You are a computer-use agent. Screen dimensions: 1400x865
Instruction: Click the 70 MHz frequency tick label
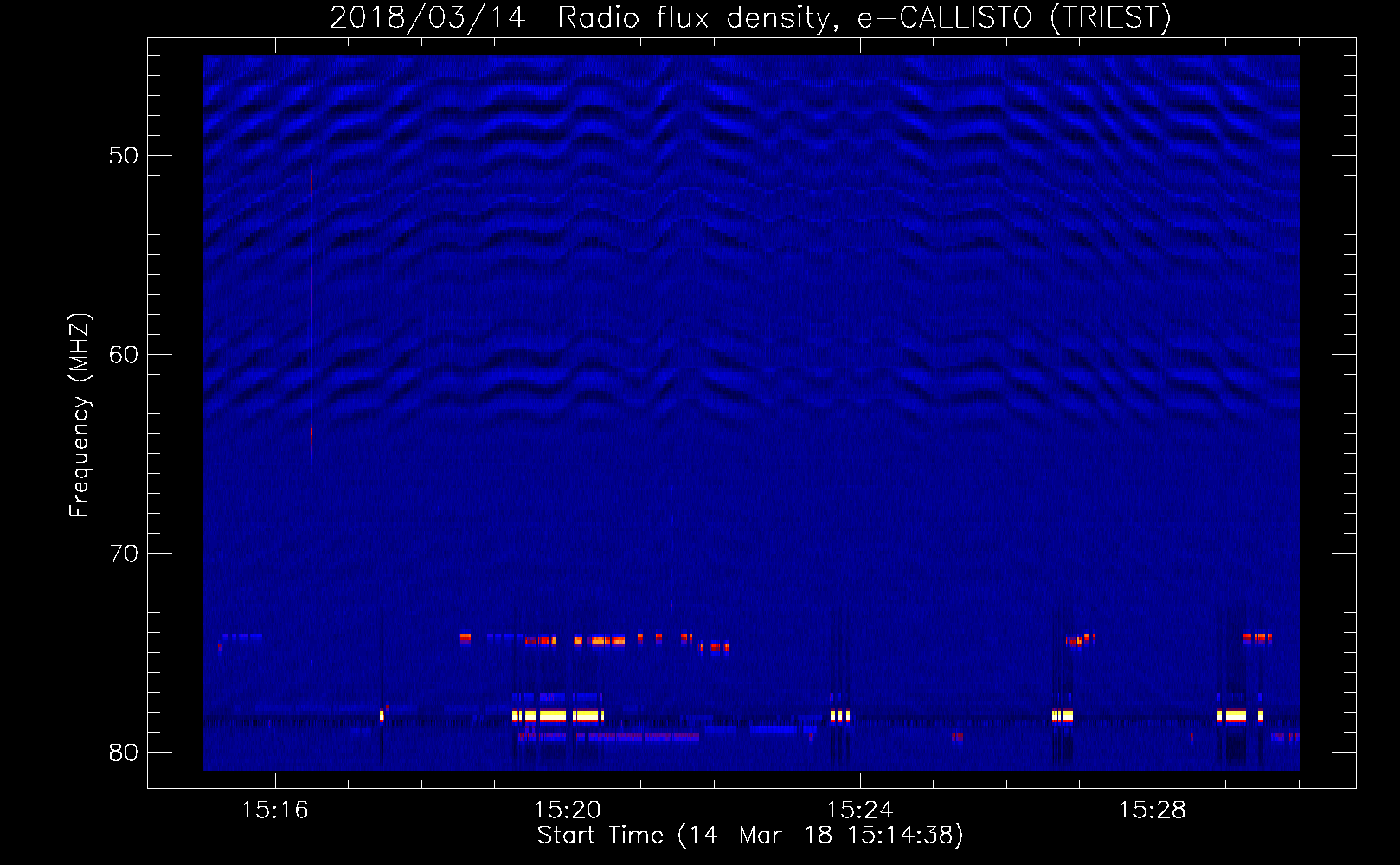click(124, 554)
